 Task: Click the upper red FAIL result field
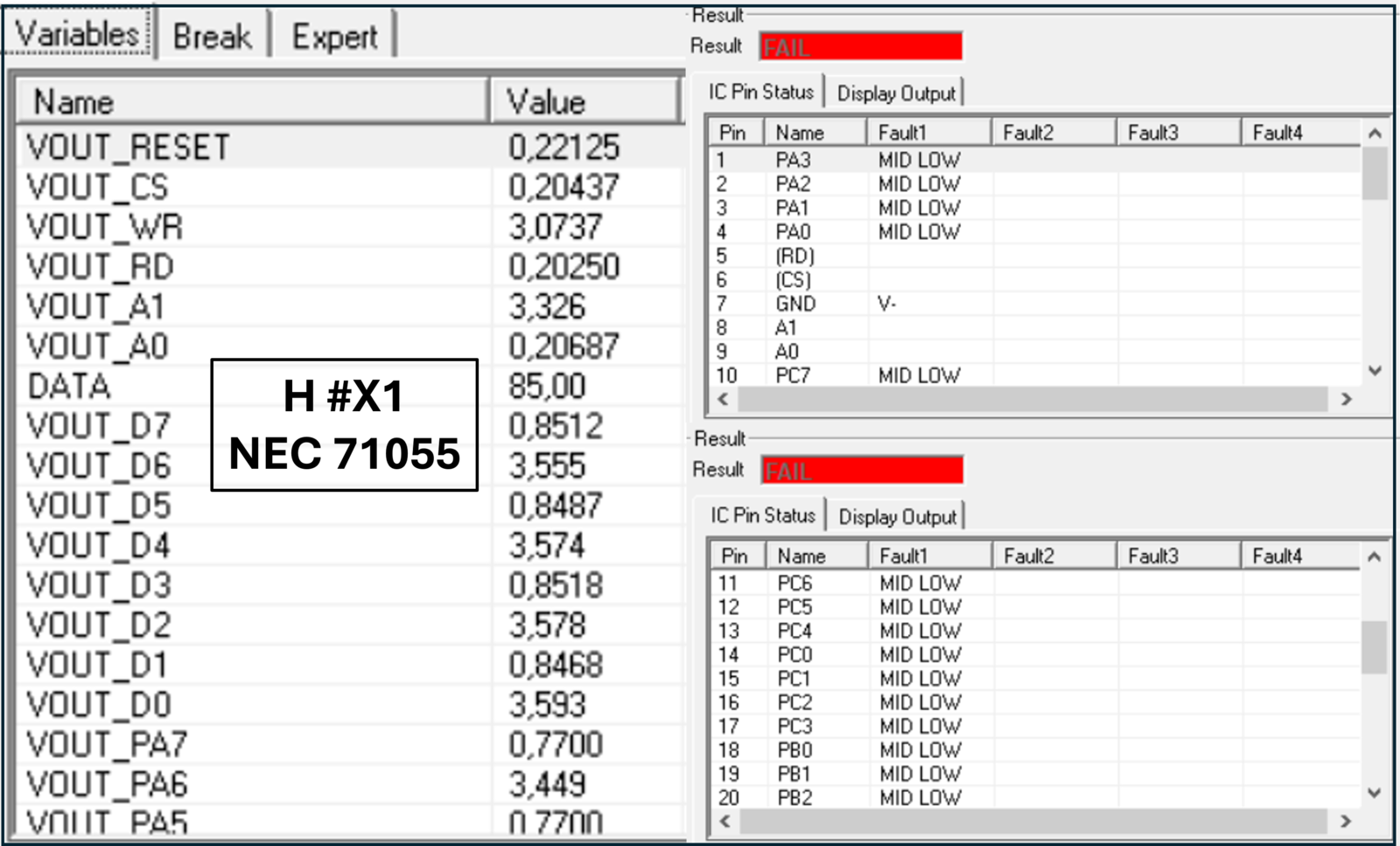pyautogui.click(x=861, y=46)
